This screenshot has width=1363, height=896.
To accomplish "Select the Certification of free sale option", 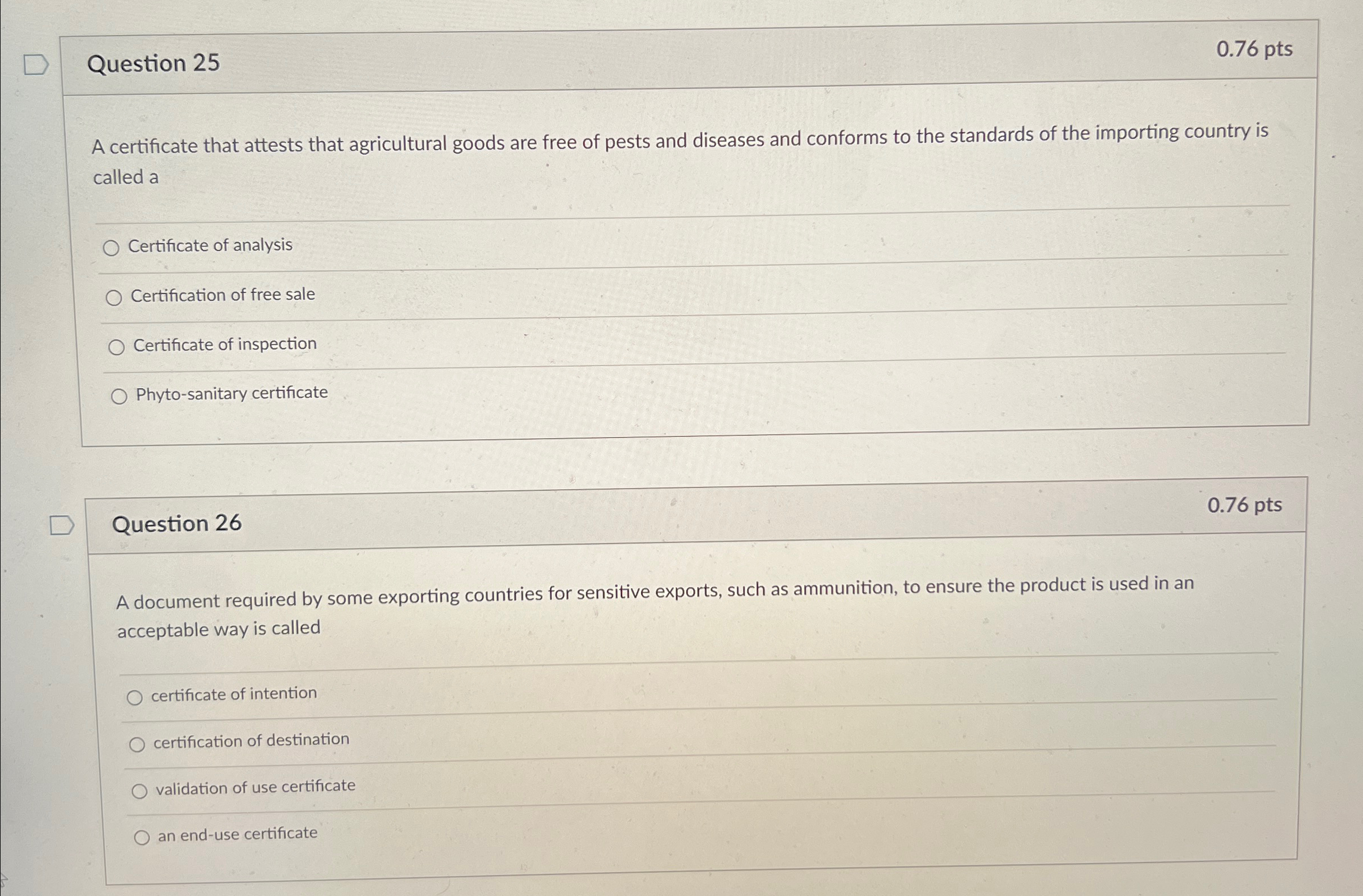I will tap(114, 298).
